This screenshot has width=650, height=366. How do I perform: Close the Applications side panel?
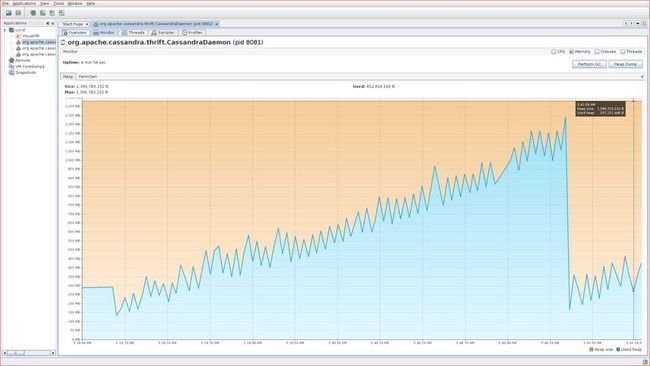click(x=53, y=24)
